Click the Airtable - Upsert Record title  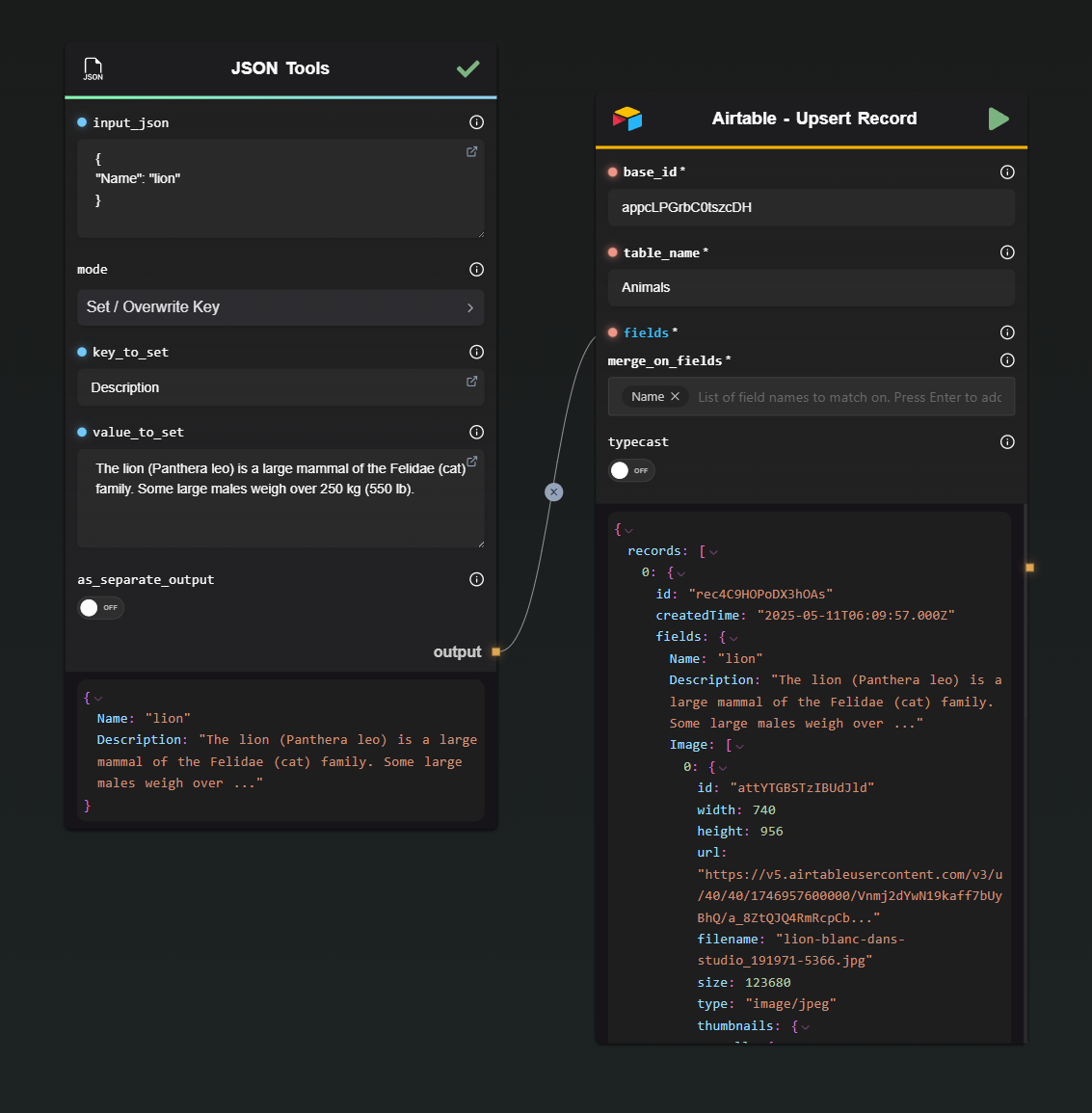[814, 119]
